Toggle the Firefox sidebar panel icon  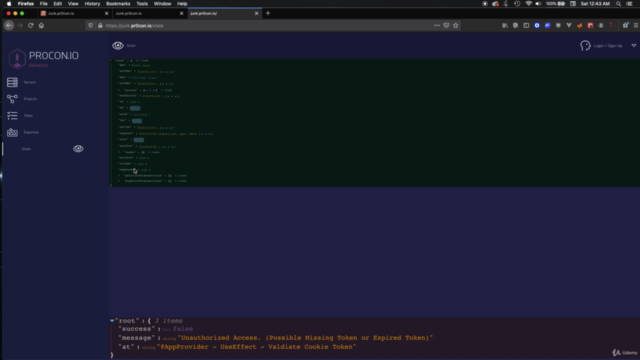click(x=526, y=25)
